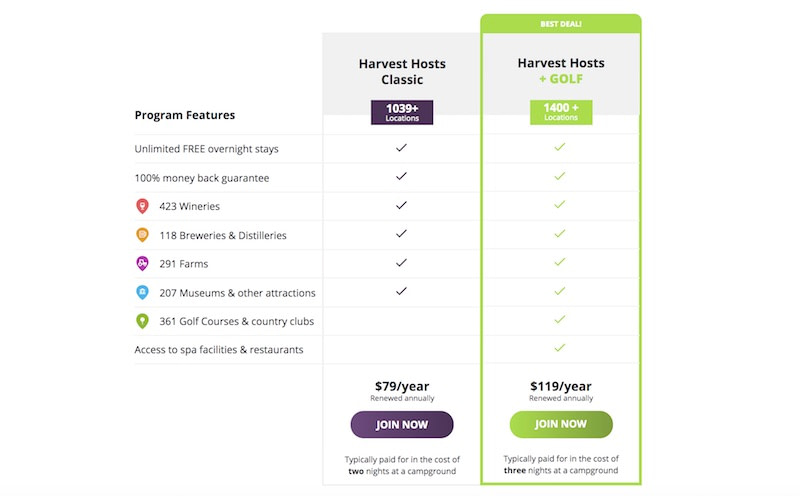Join the Harvest Hosts + GOLF plan
Viewport: 800px width, 496px height.
point(561,424)
